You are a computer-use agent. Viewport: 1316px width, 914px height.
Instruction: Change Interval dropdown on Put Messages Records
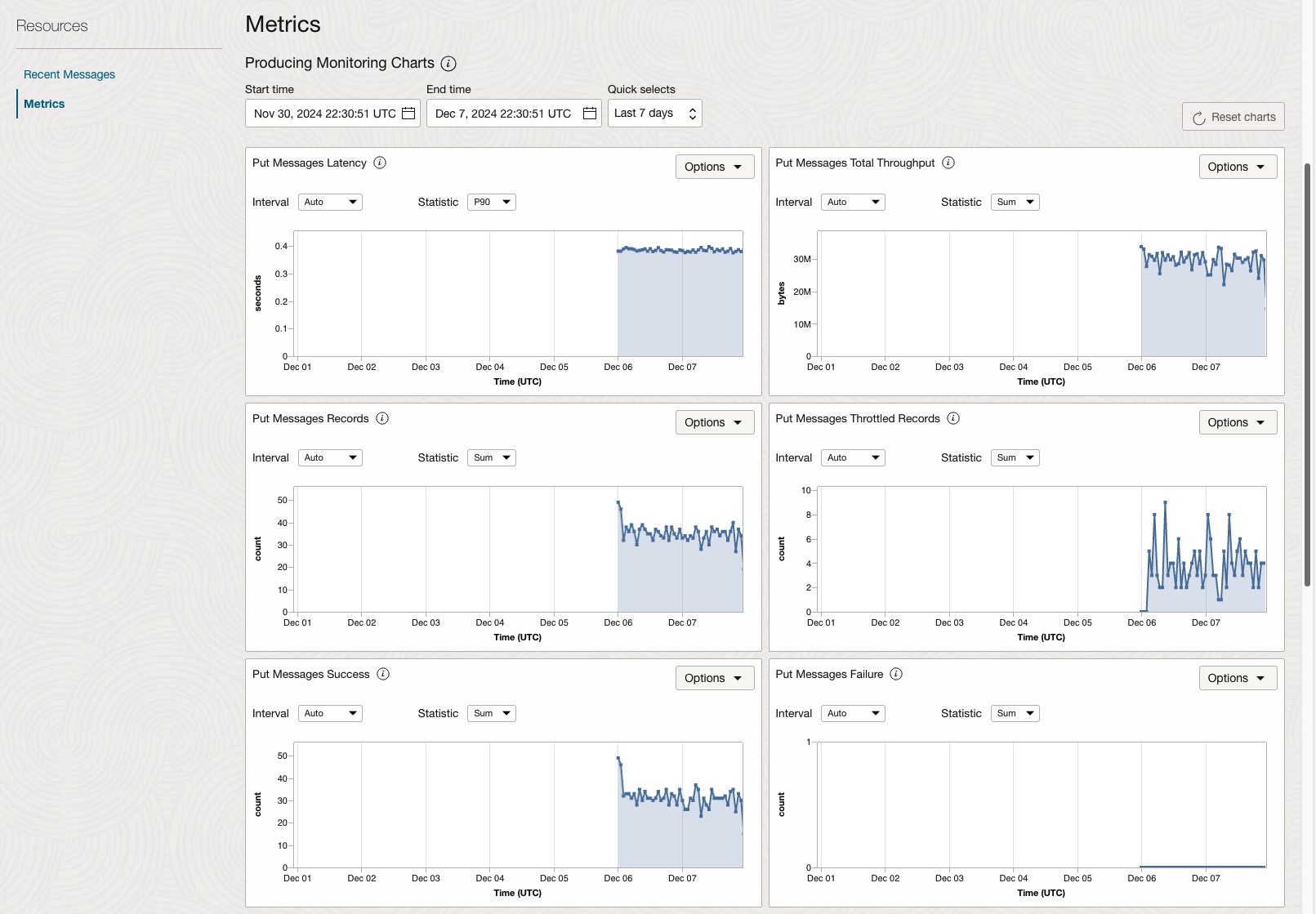click(x=330, y=457)
